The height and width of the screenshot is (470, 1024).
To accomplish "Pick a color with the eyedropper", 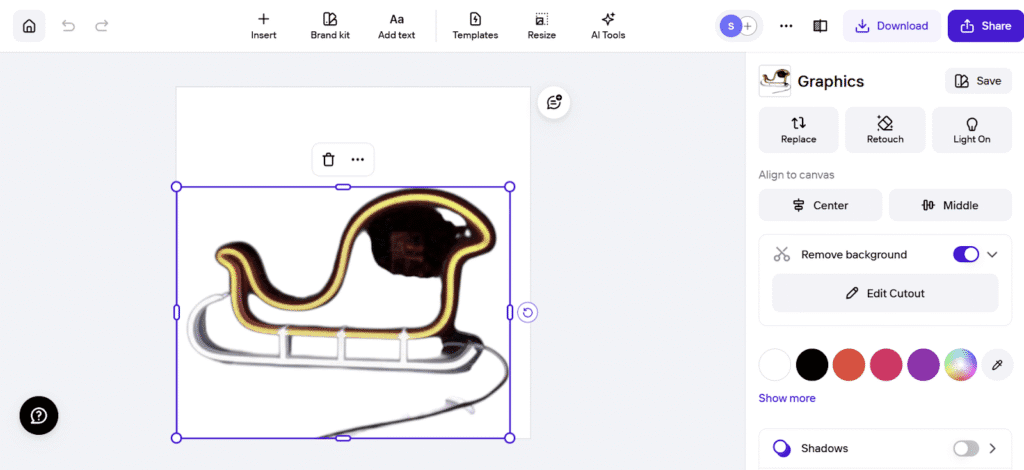I will (x=997, y=364).
